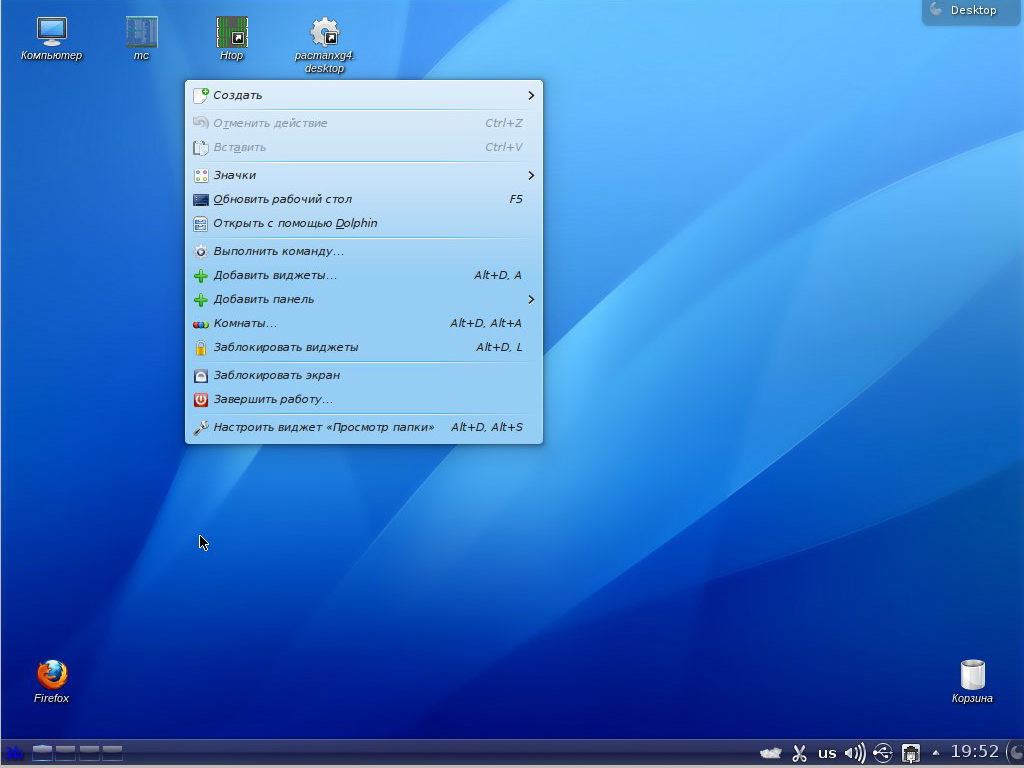1024x768 pixels.
Task: Choose Комнаты… menu entry
Action: pos(364,323)
